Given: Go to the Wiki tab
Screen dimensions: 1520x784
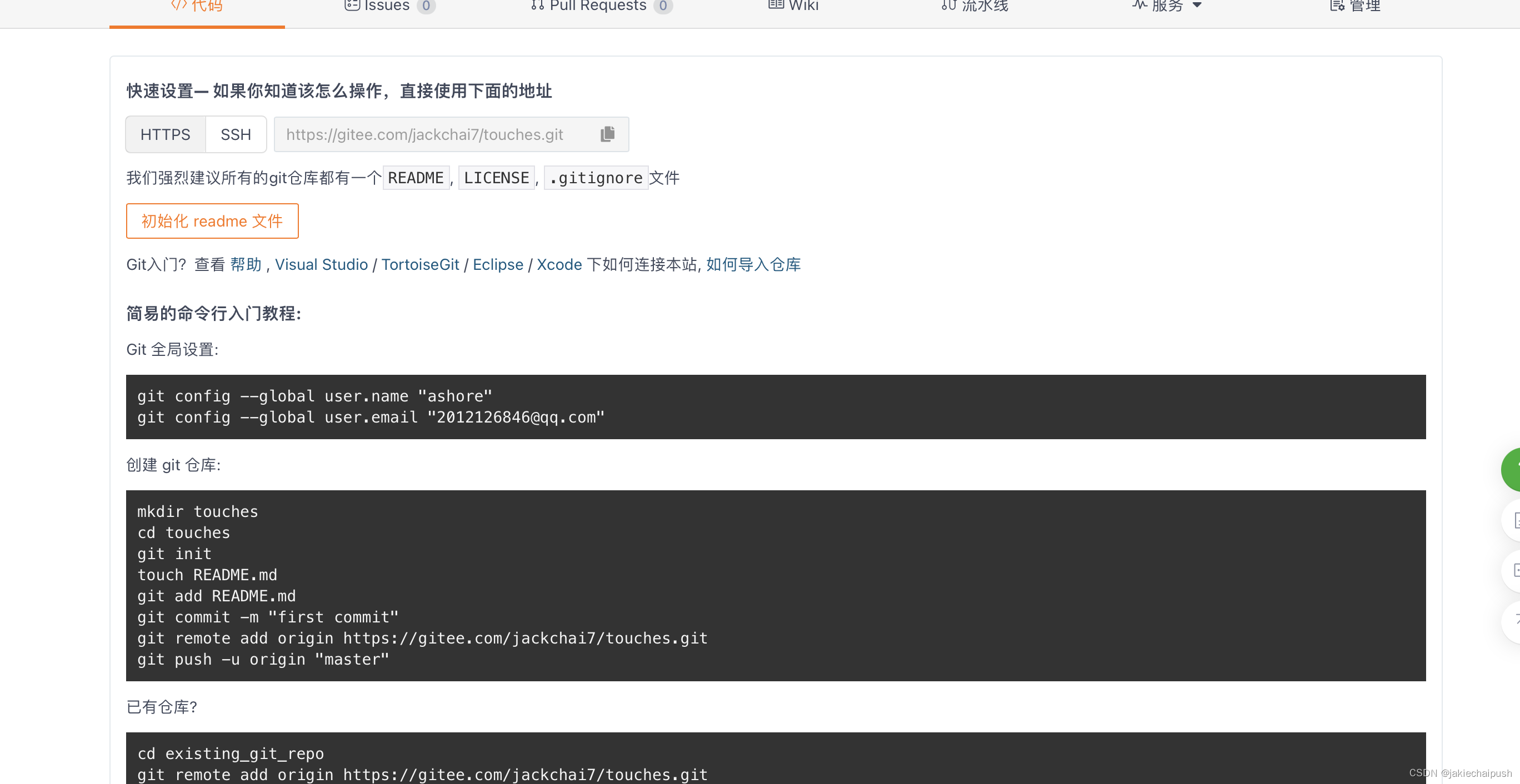Looking at the screenshot, I should click(x=793, y=7).
